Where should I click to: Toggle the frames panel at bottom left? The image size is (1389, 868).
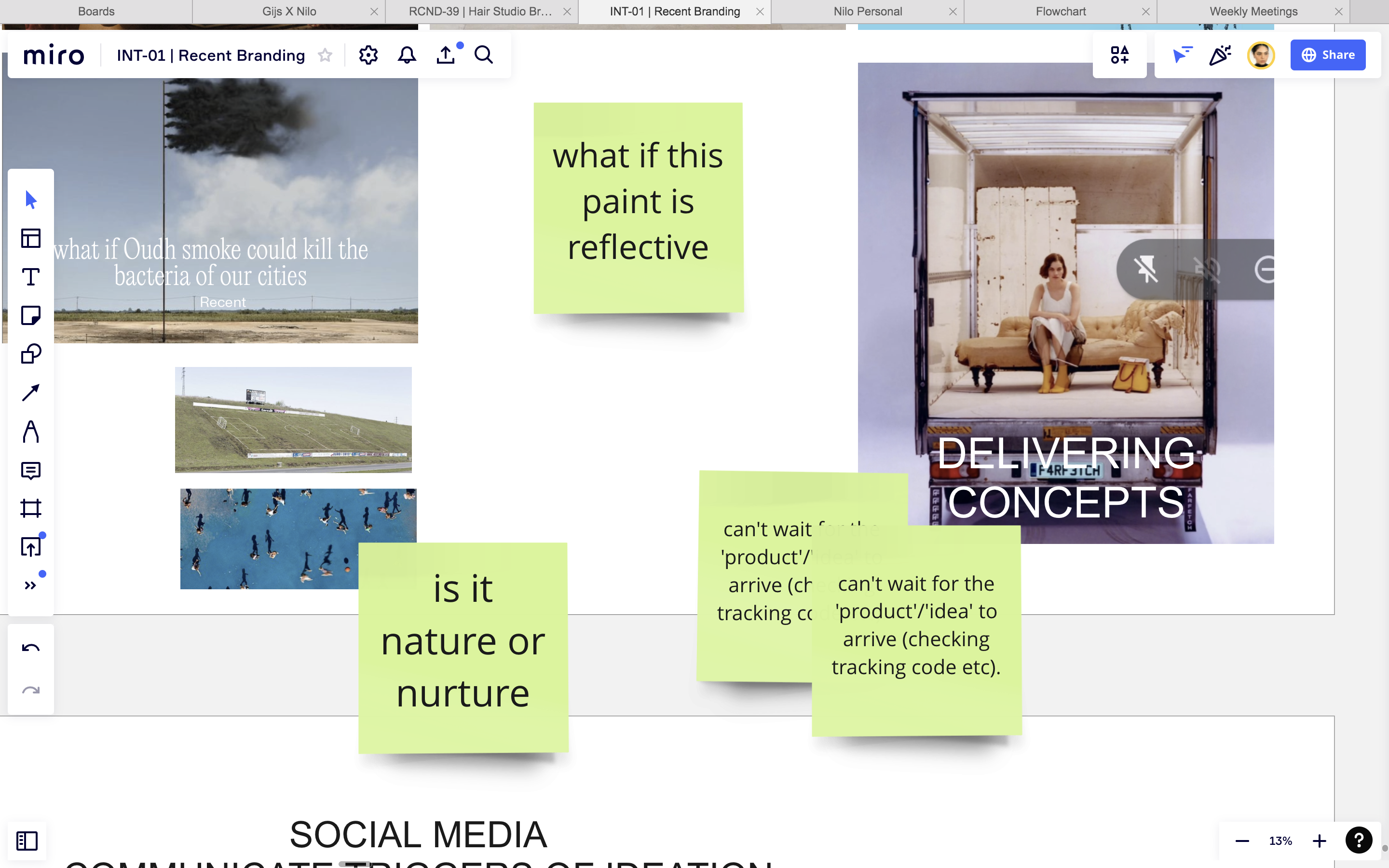tap(27, 841)
